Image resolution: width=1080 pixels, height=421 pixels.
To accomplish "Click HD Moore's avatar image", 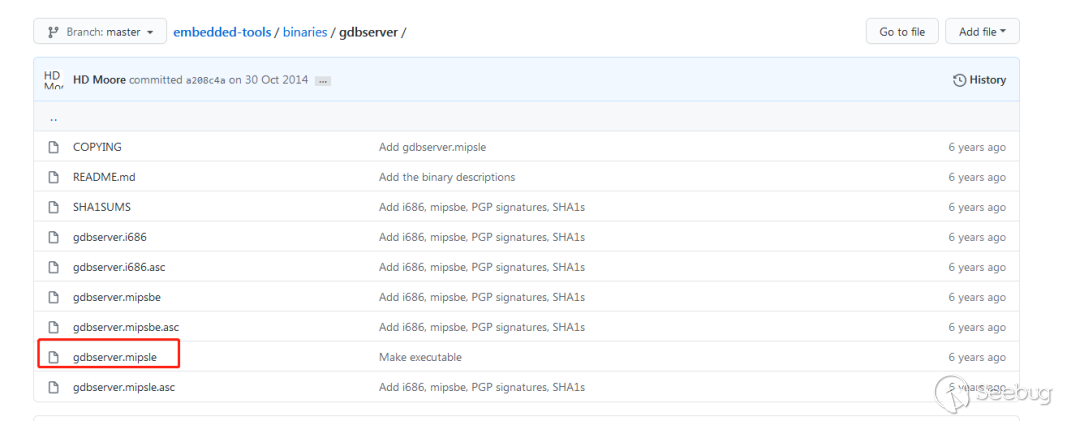I will pos(53,80).
